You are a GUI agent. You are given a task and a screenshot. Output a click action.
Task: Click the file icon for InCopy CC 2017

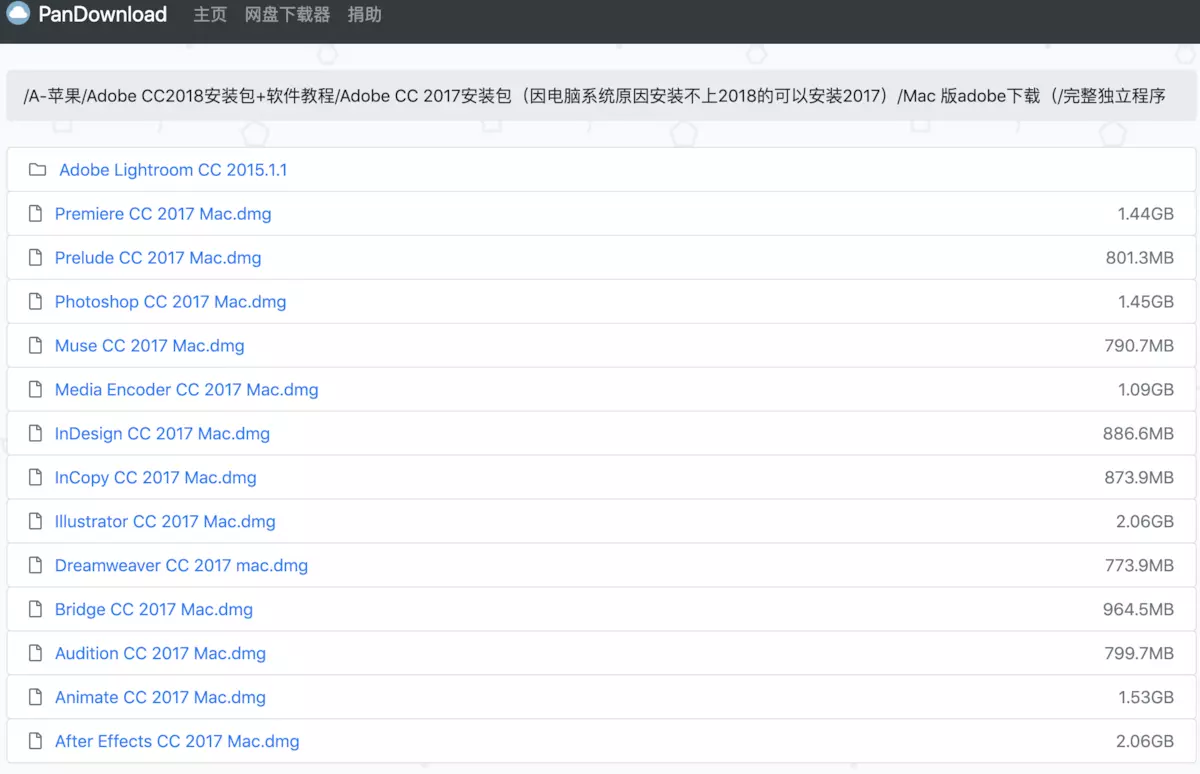coord(36,478)
